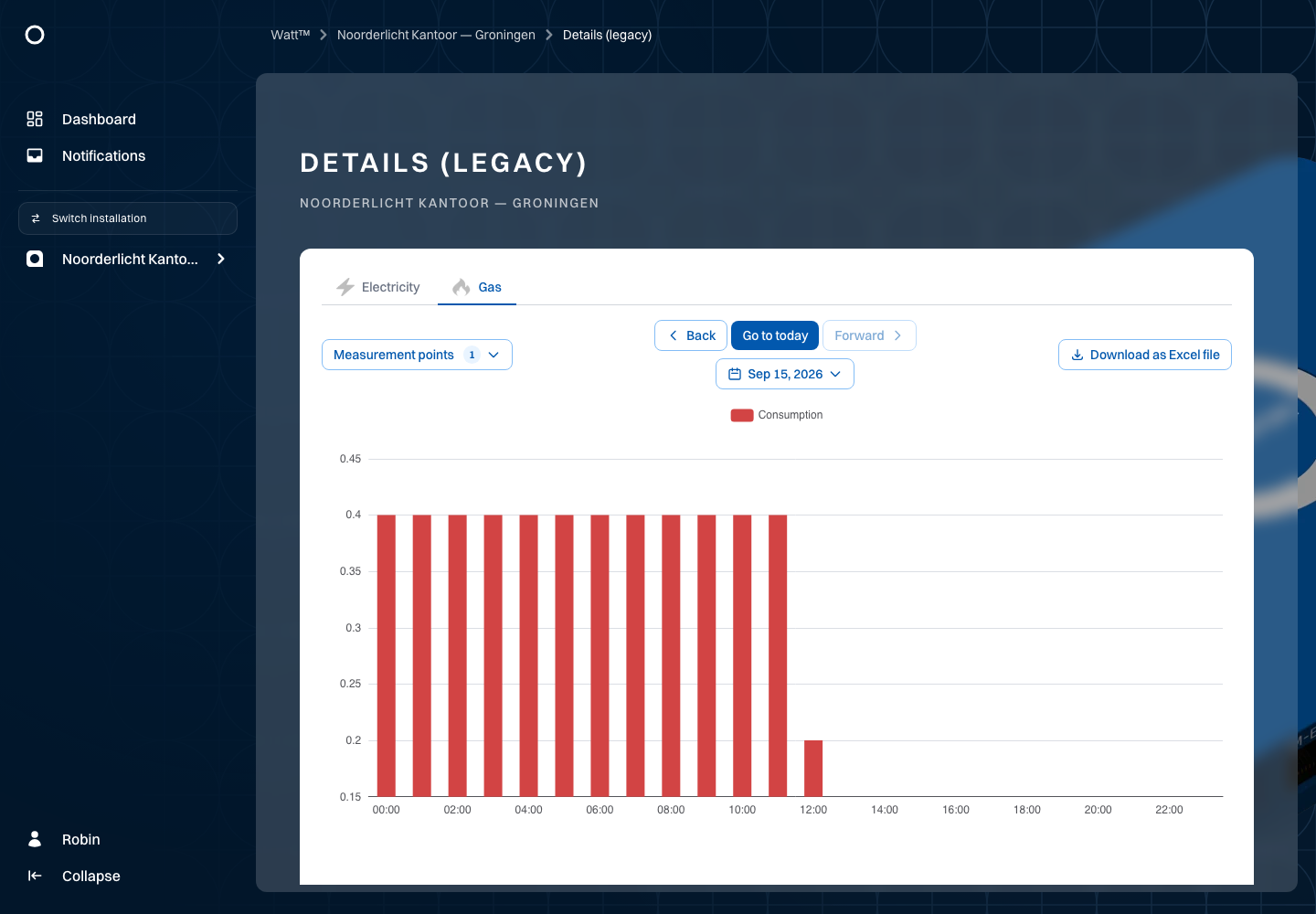Click the left chevron in the Back button
Screen dimensions: 1316x914
pyautogui.click(x=674, y=335)
